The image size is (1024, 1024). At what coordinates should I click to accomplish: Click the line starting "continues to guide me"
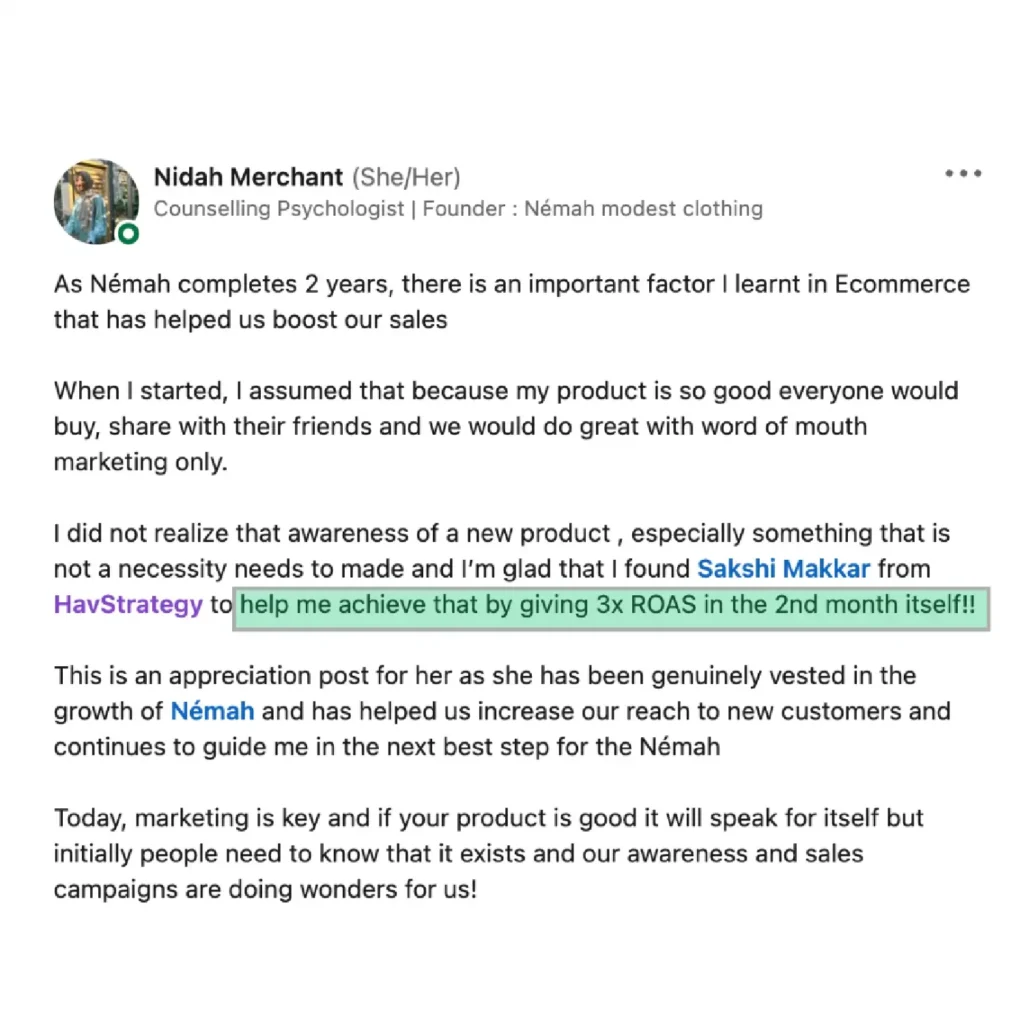tap(387, 747)
